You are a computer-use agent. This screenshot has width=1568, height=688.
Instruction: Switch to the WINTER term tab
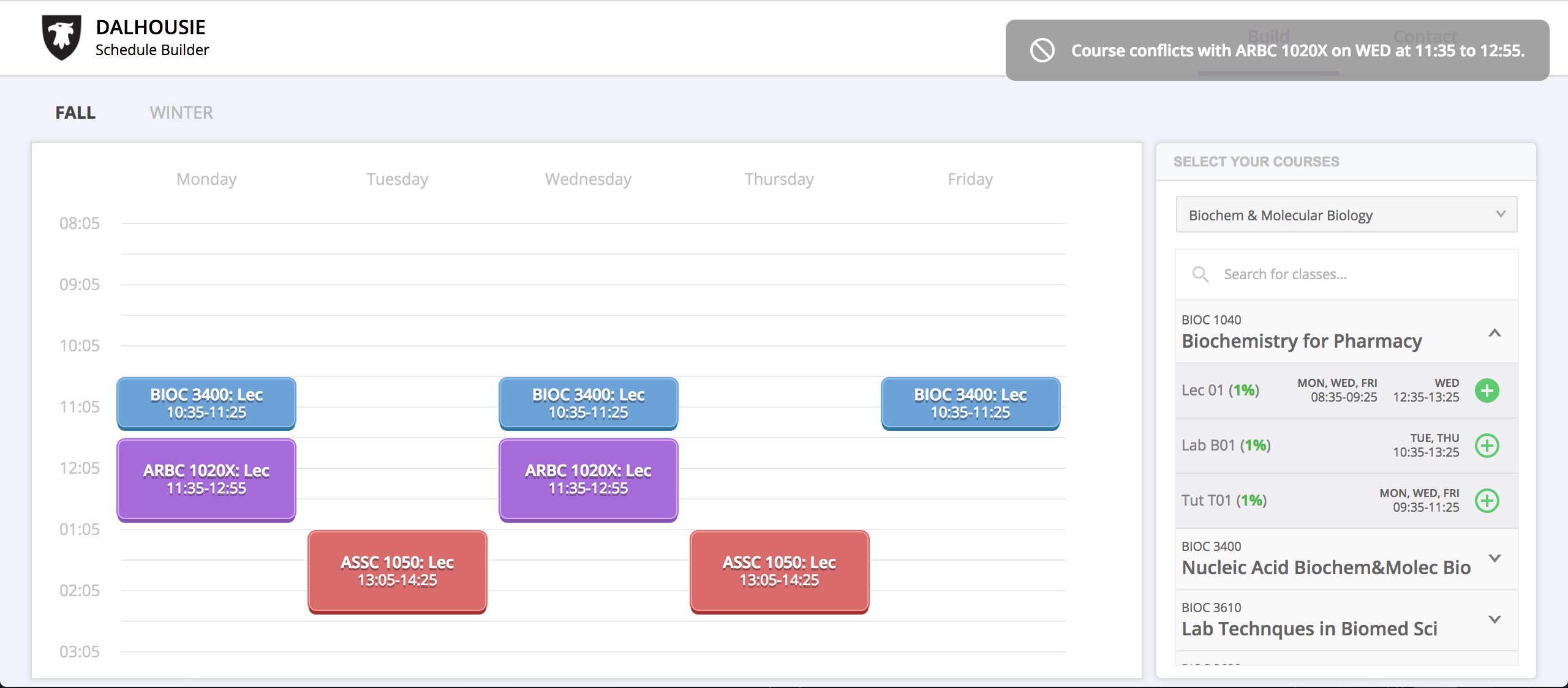(x=181, y=113)
